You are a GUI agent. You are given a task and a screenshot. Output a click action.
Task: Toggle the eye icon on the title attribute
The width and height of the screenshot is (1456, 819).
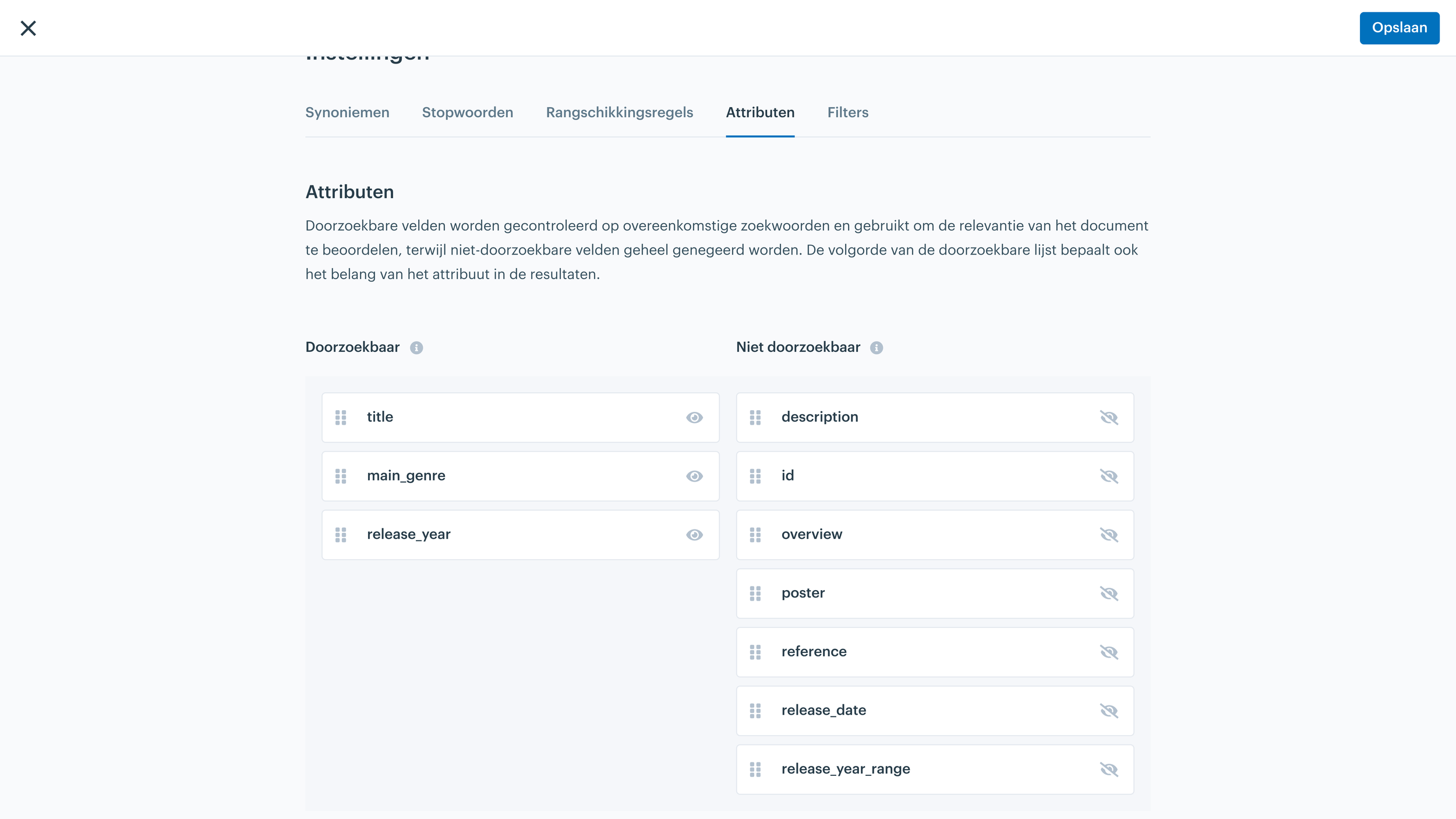pos(694,417)
